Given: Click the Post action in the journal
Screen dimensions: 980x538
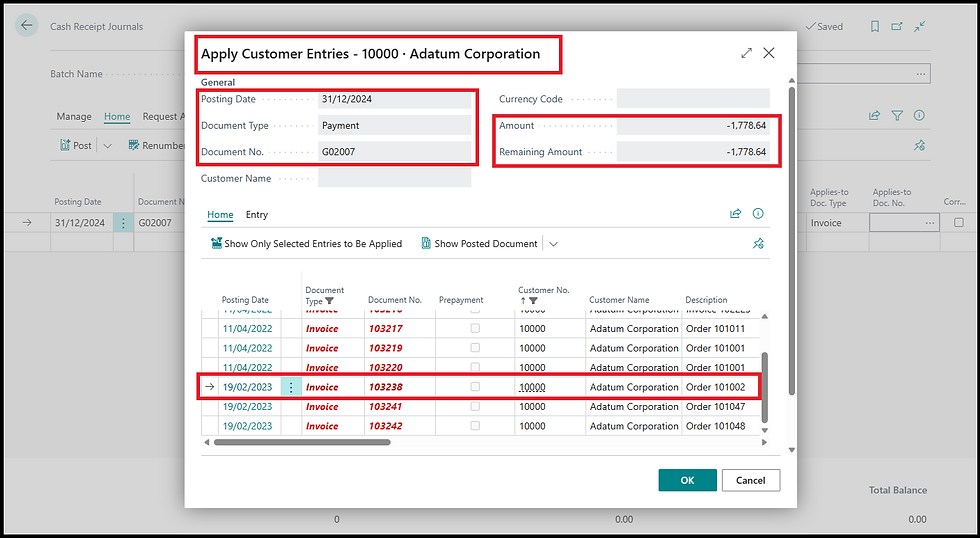Looking at the screenshot, I should click(x=76, y=145).
